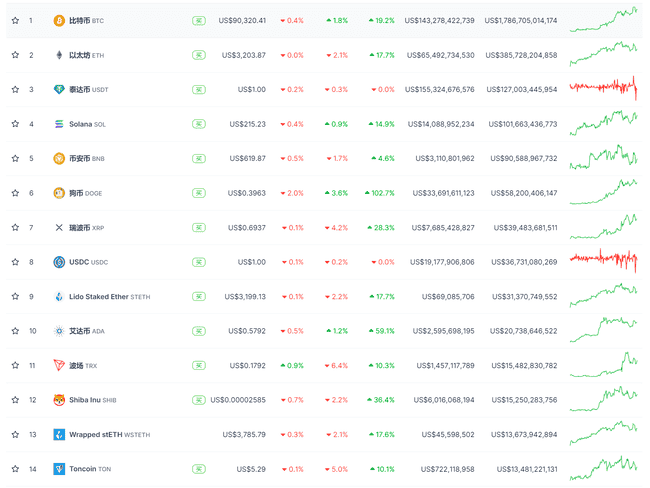
Task: View the Bitcoin 7-day sparkline chart
Action: 604,19
